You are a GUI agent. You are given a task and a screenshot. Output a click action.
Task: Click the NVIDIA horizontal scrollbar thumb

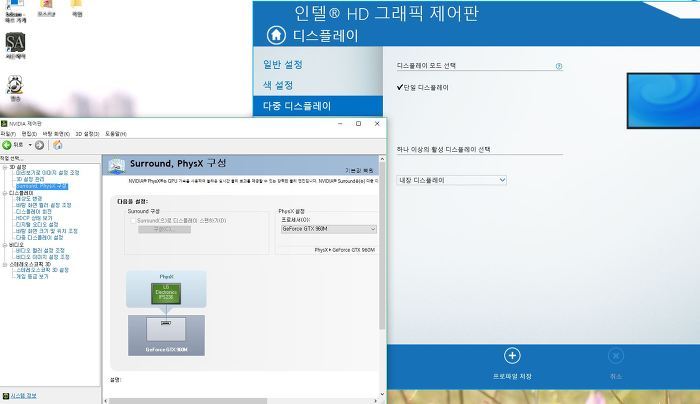click(188, 401)
